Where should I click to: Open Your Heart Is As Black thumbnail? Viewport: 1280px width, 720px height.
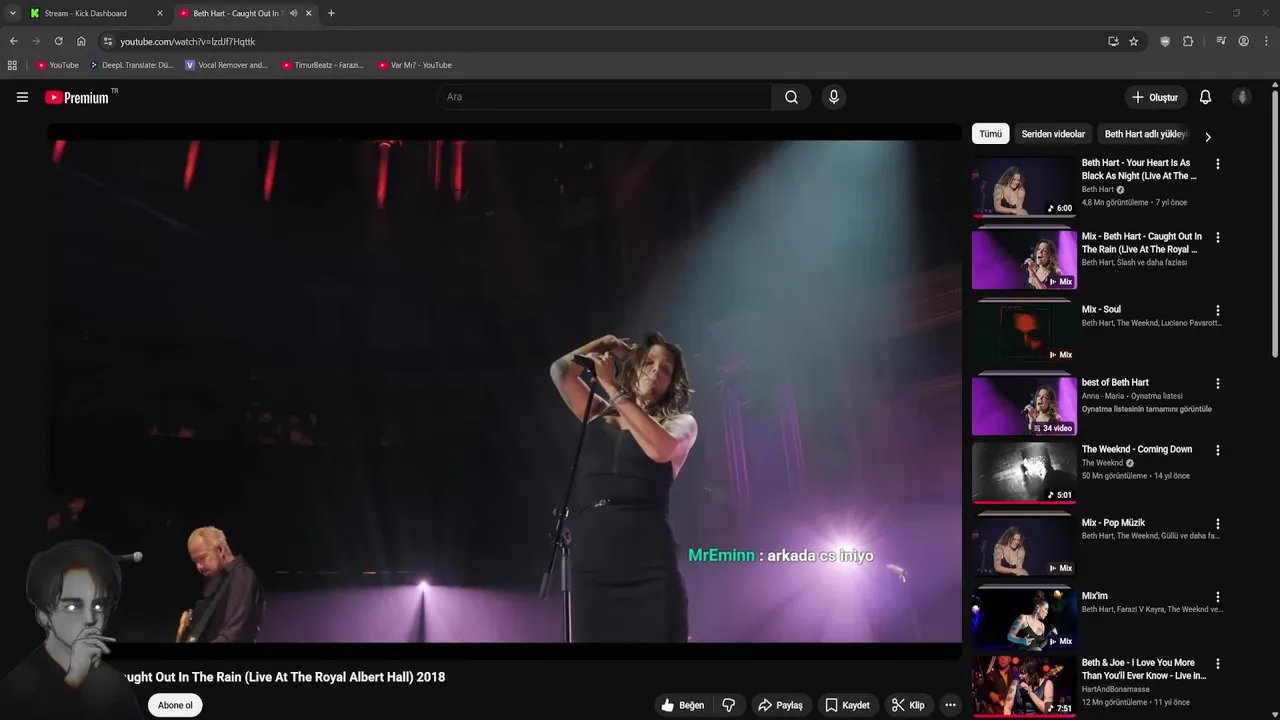pyautogui.click(x=1024, y=186)
